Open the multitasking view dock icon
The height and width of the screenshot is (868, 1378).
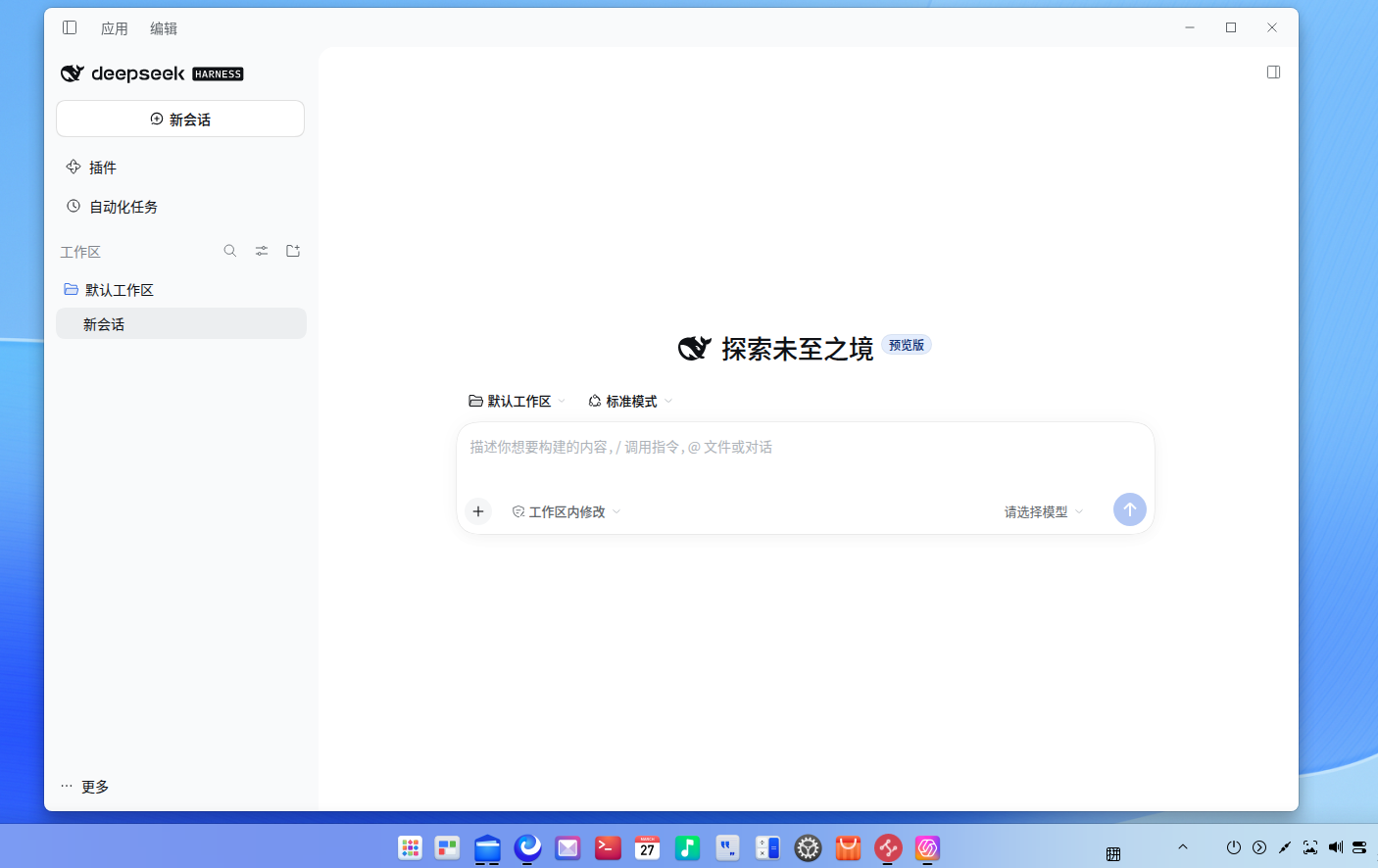tap(448, 847)
